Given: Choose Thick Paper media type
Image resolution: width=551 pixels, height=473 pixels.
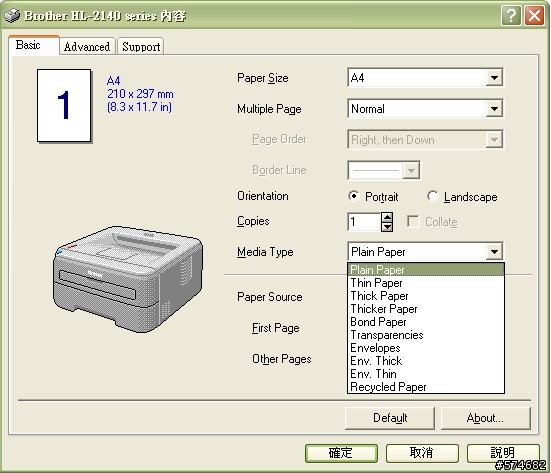Looking at the screenshot, I should pos(426,296).
